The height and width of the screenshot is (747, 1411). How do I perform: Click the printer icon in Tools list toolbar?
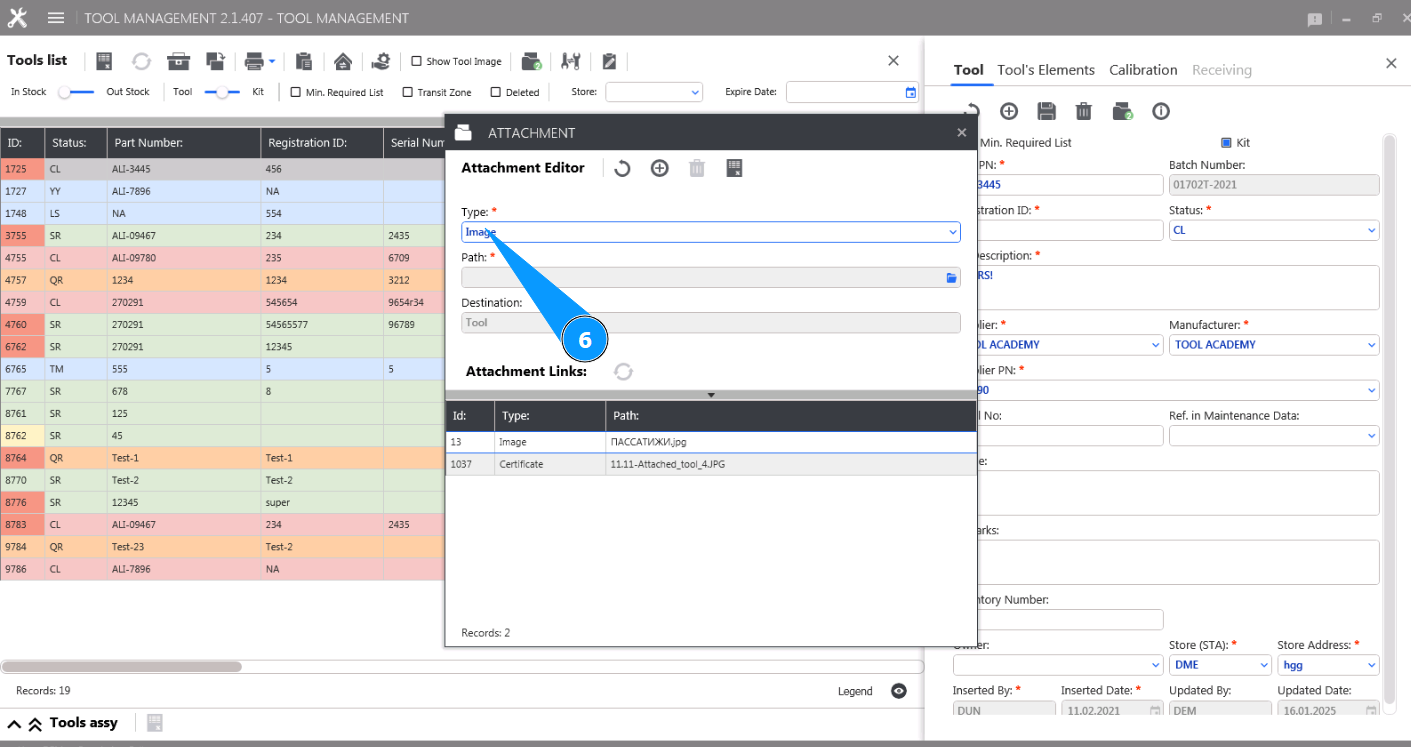[254, 61]
